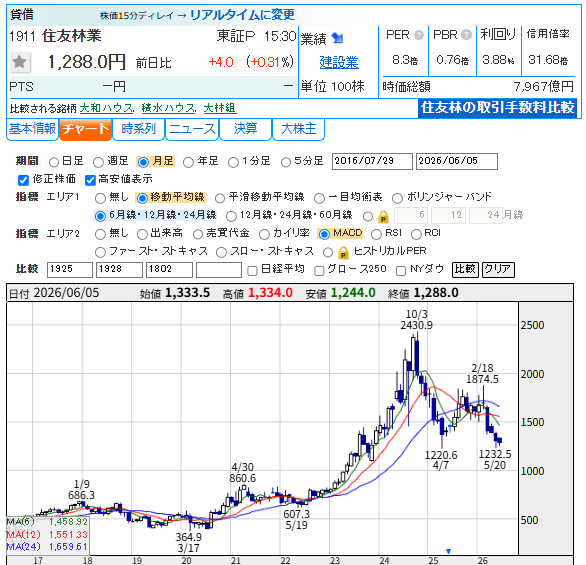This screenshot has height=565, width=586.
Task: Open the 大林組 comparison link
Action: click(x=220, y=108)
